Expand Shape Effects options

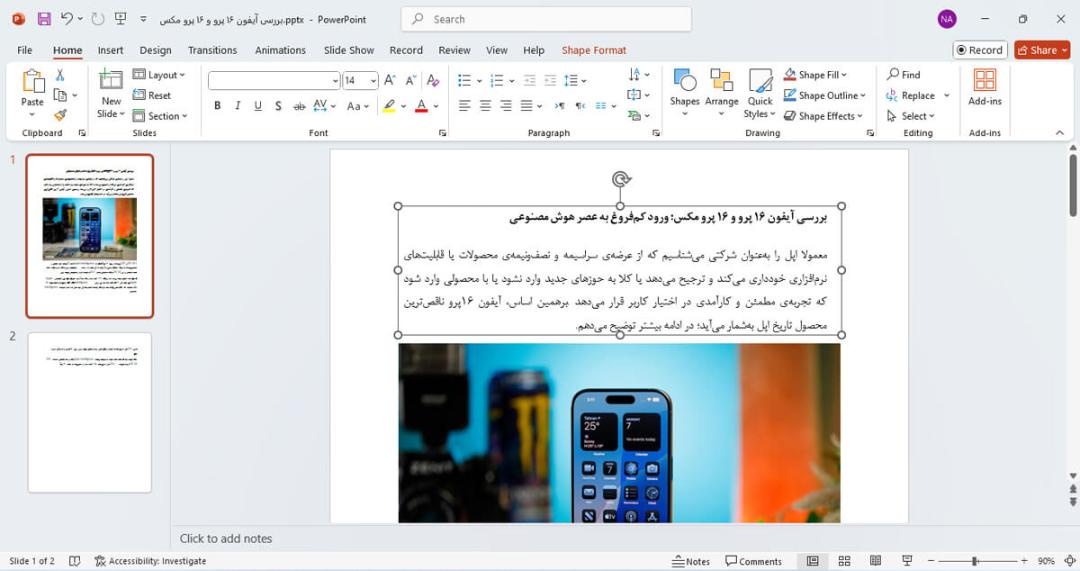click(x=823, y=116)
